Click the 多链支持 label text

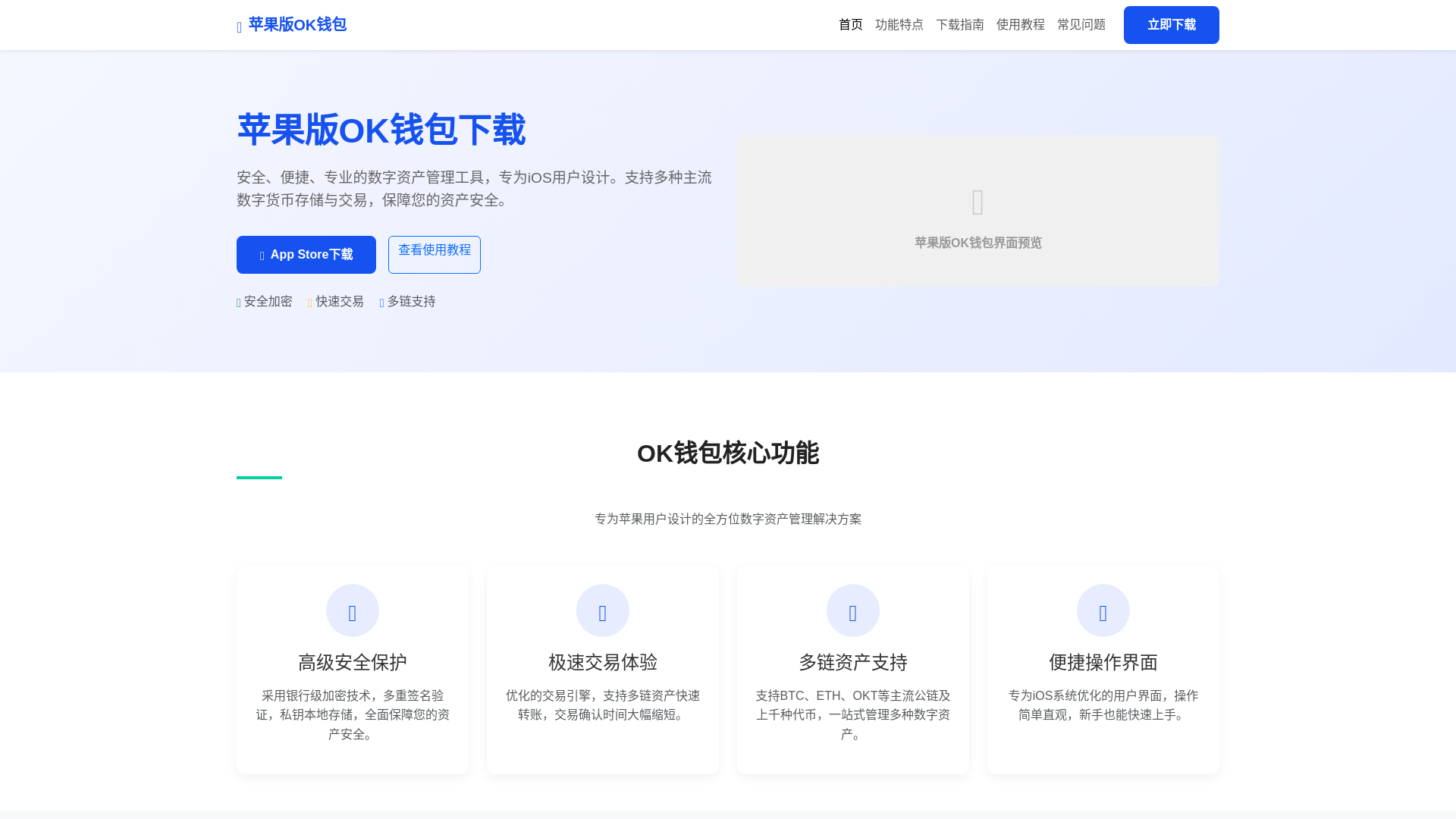(x=412, y=302)
